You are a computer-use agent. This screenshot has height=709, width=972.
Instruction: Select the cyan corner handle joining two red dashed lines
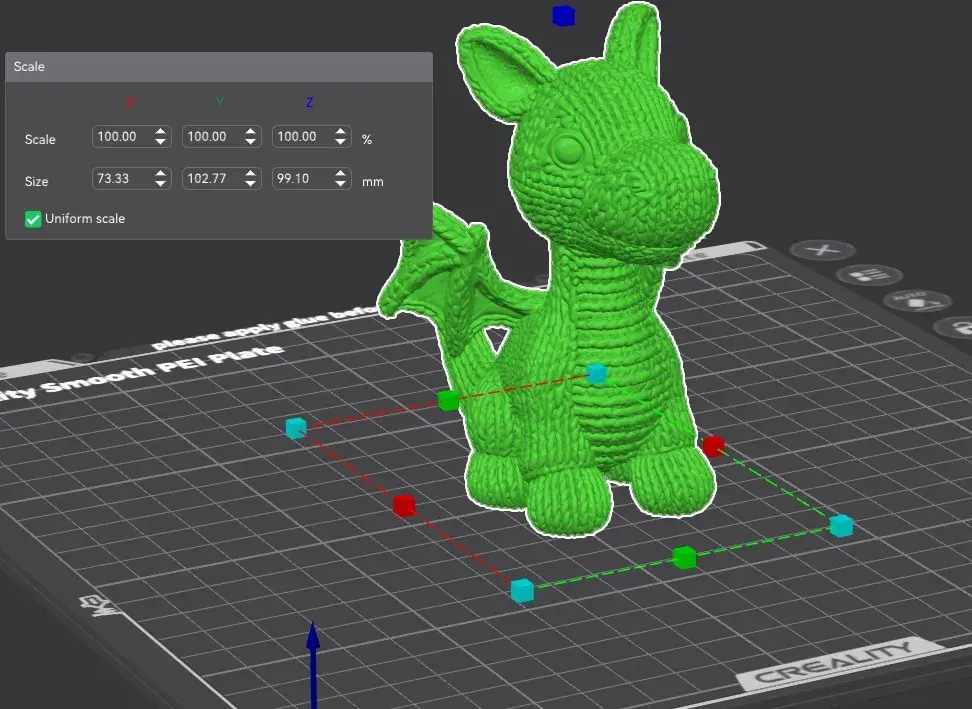click(x=296, y=428)
